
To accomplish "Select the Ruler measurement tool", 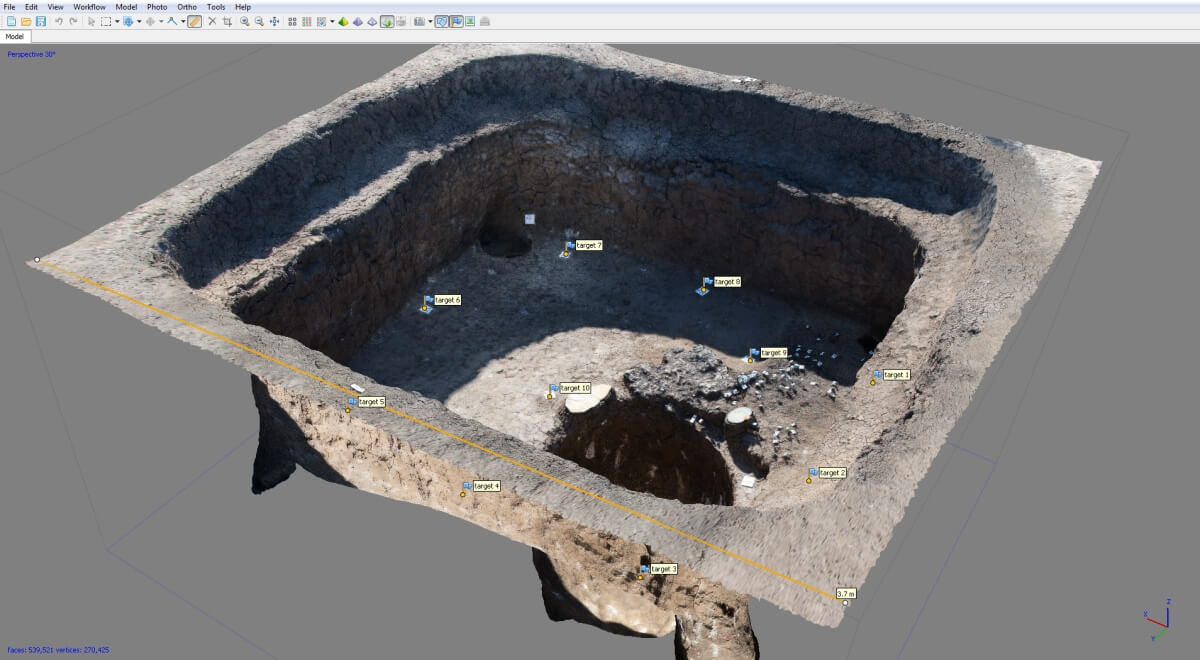I will pyautogui.click(x=194, y=21).
